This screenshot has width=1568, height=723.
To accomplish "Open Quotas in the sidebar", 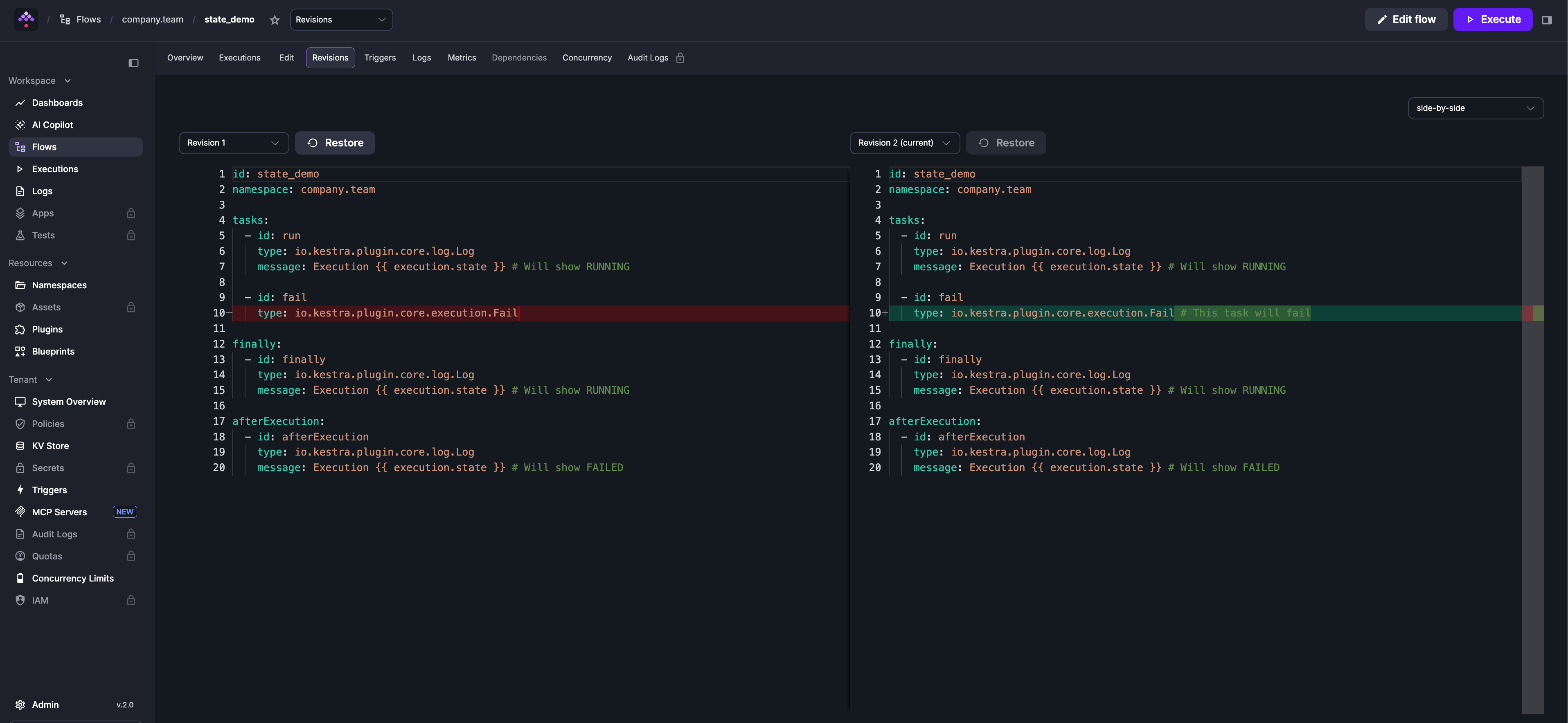I will (75, 557).
